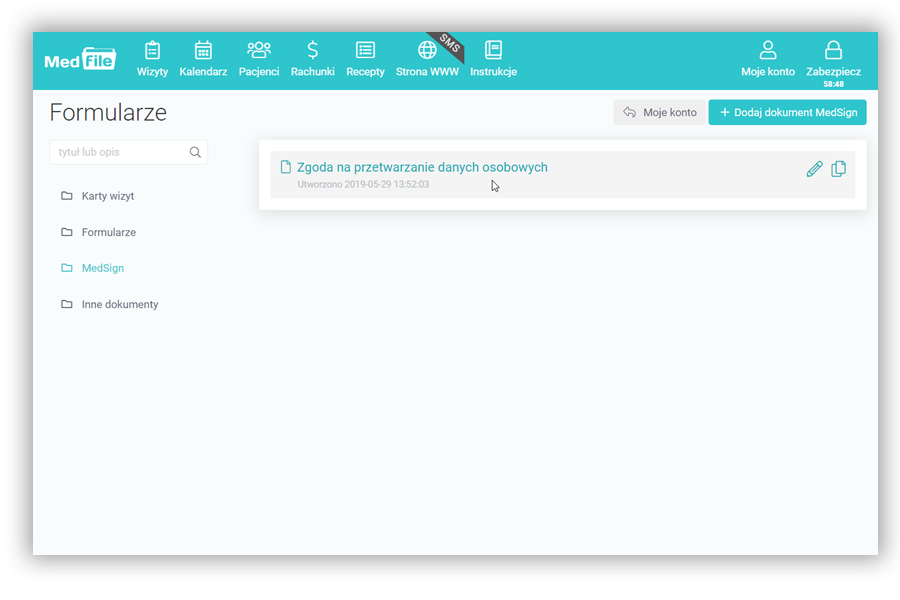Click the search magnifier icon

195,152
